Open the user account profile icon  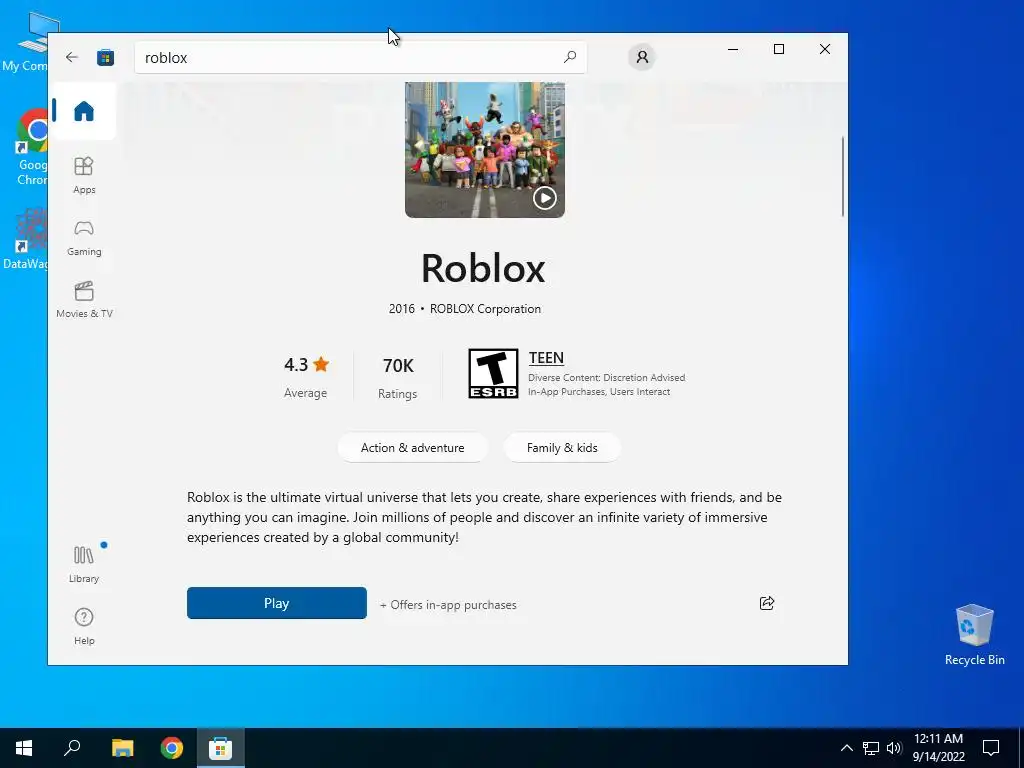[x=642, y=57]
